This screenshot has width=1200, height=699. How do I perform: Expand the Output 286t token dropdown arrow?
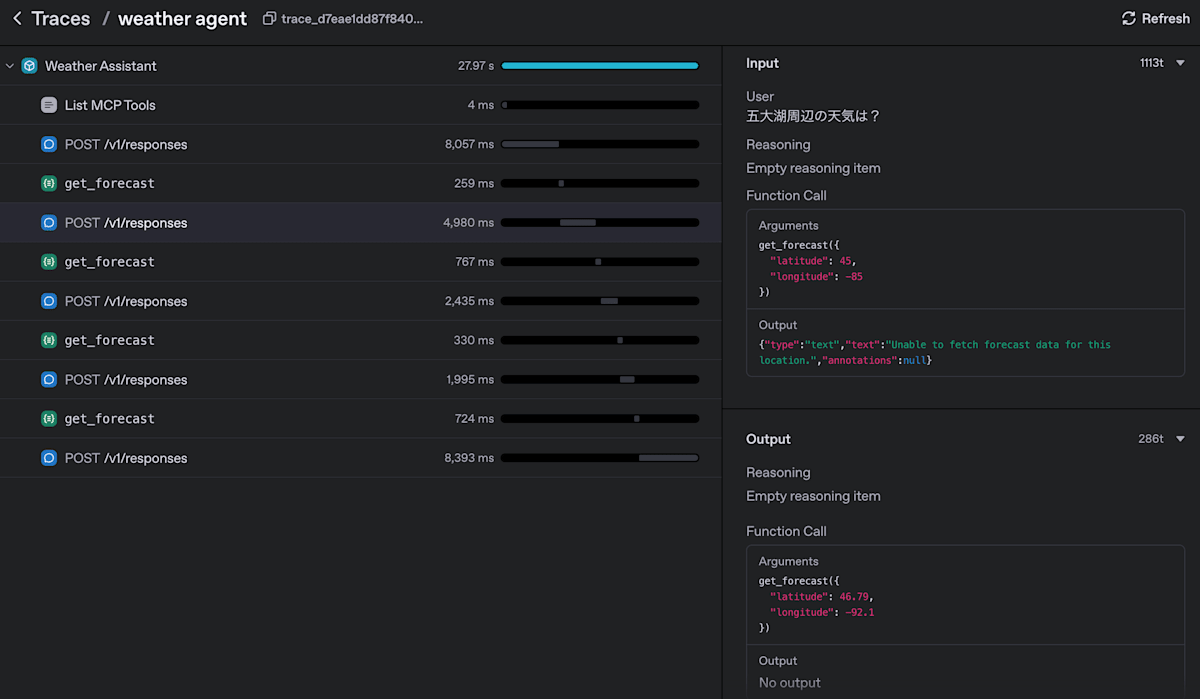(x=1180, y=439)
